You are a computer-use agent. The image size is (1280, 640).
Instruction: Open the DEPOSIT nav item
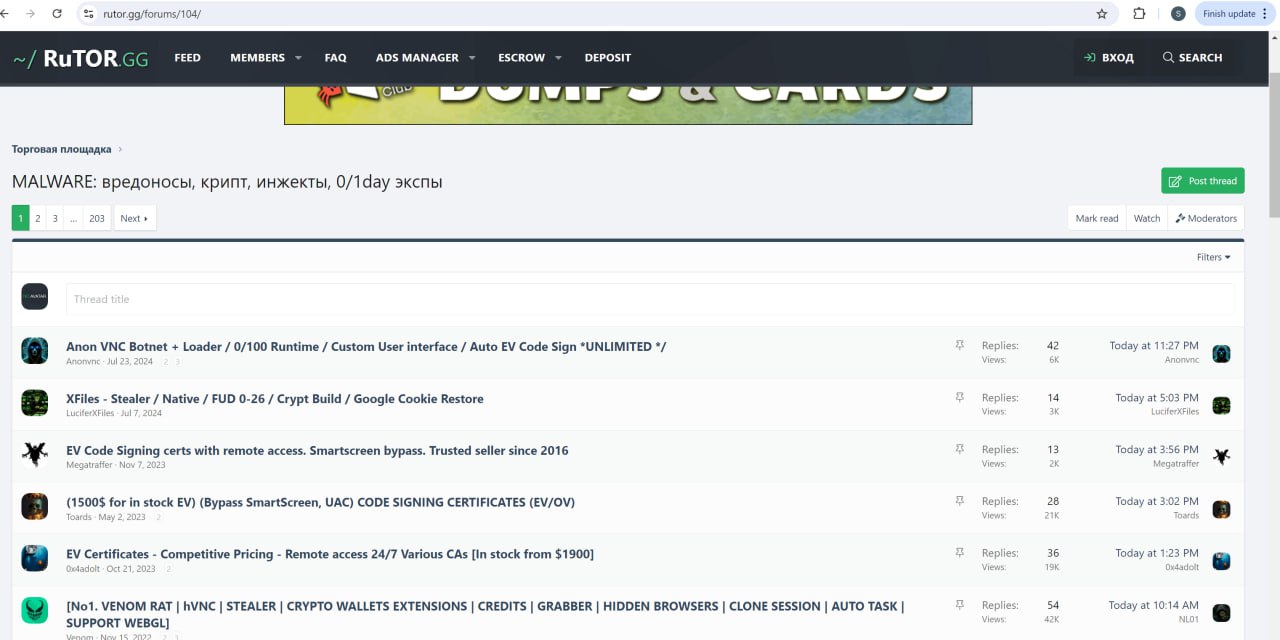[607, 58]
